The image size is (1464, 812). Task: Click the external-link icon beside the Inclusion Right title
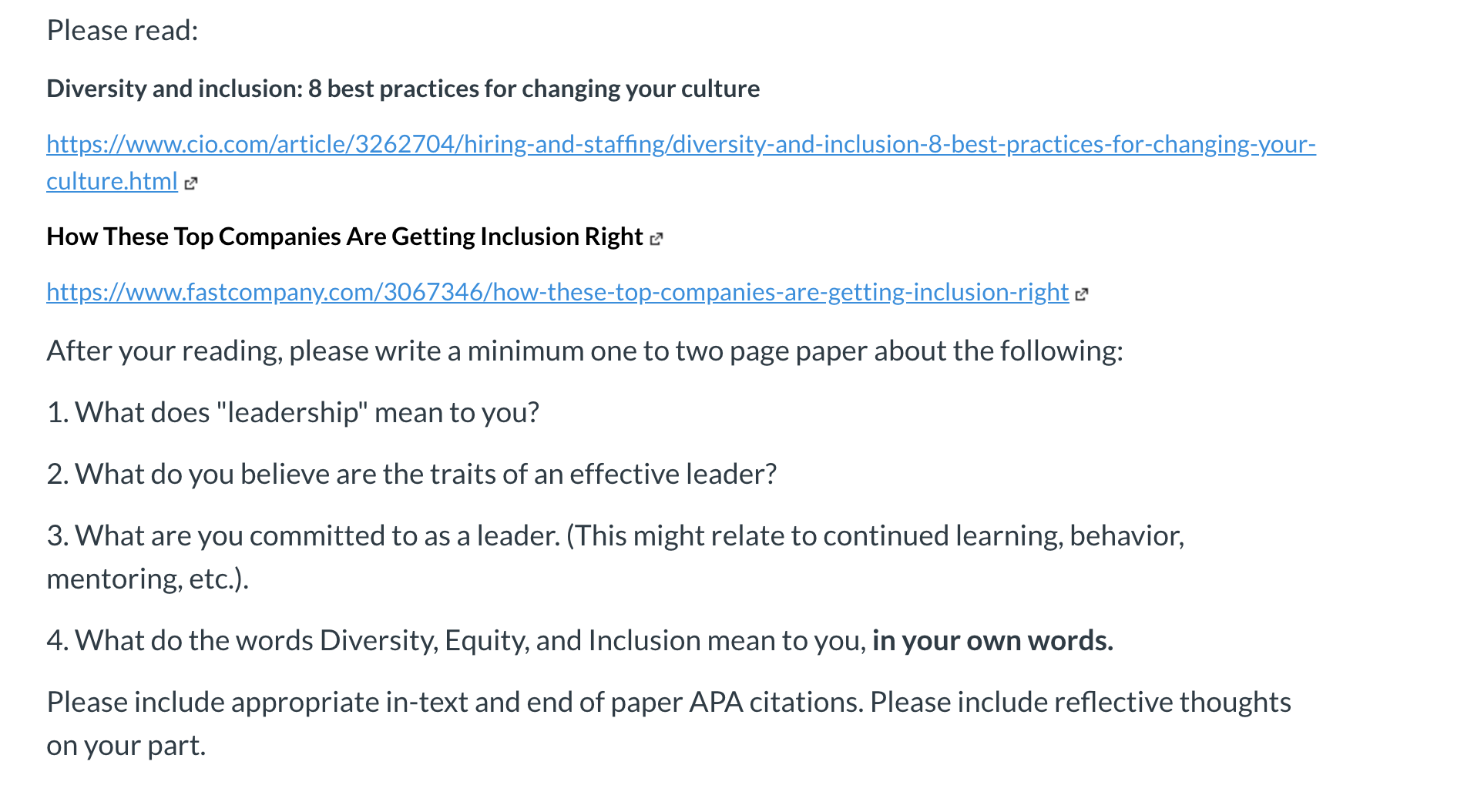(x=656, y=239)
